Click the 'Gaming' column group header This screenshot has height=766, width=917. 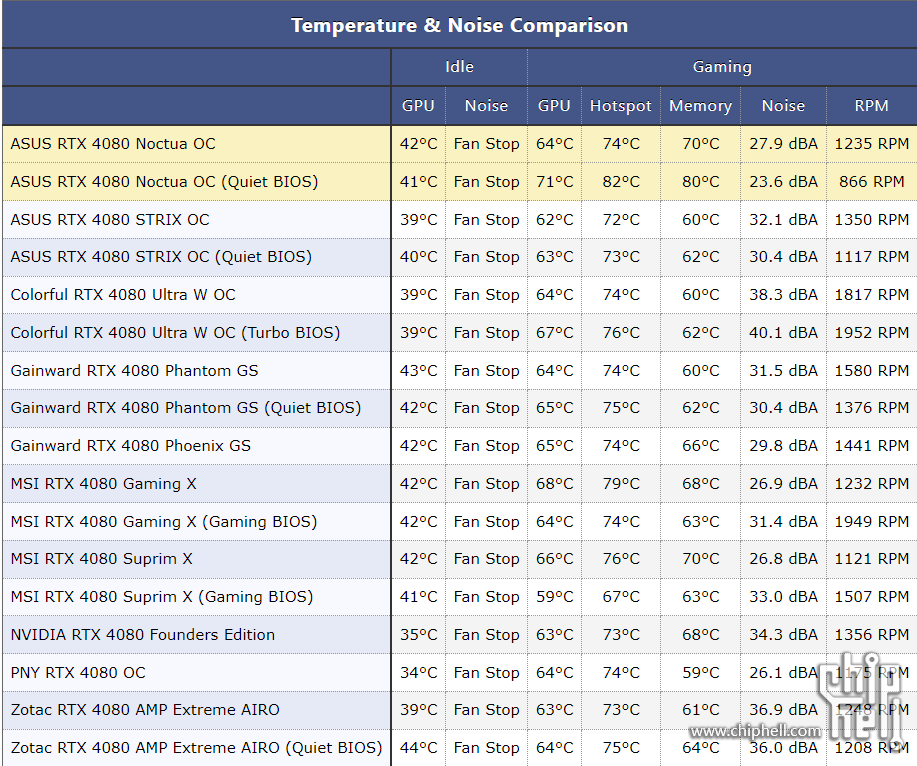[x=722, y=67]
